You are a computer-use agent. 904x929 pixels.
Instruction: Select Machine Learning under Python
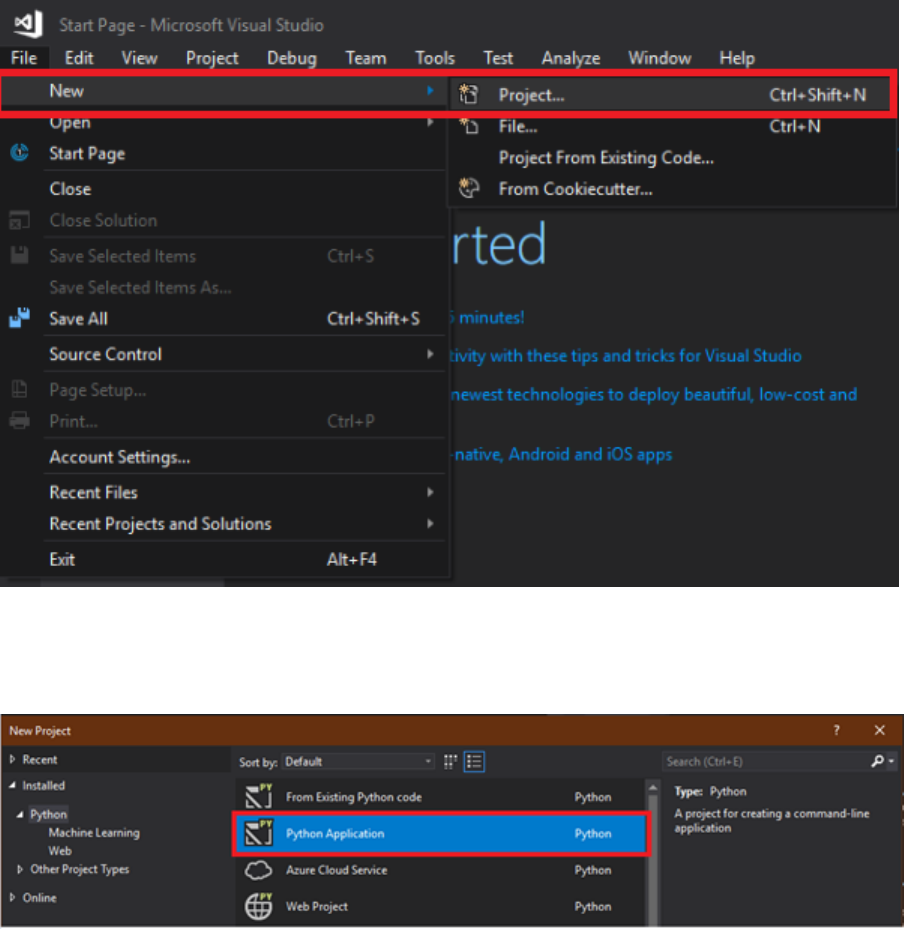(94, 832)
